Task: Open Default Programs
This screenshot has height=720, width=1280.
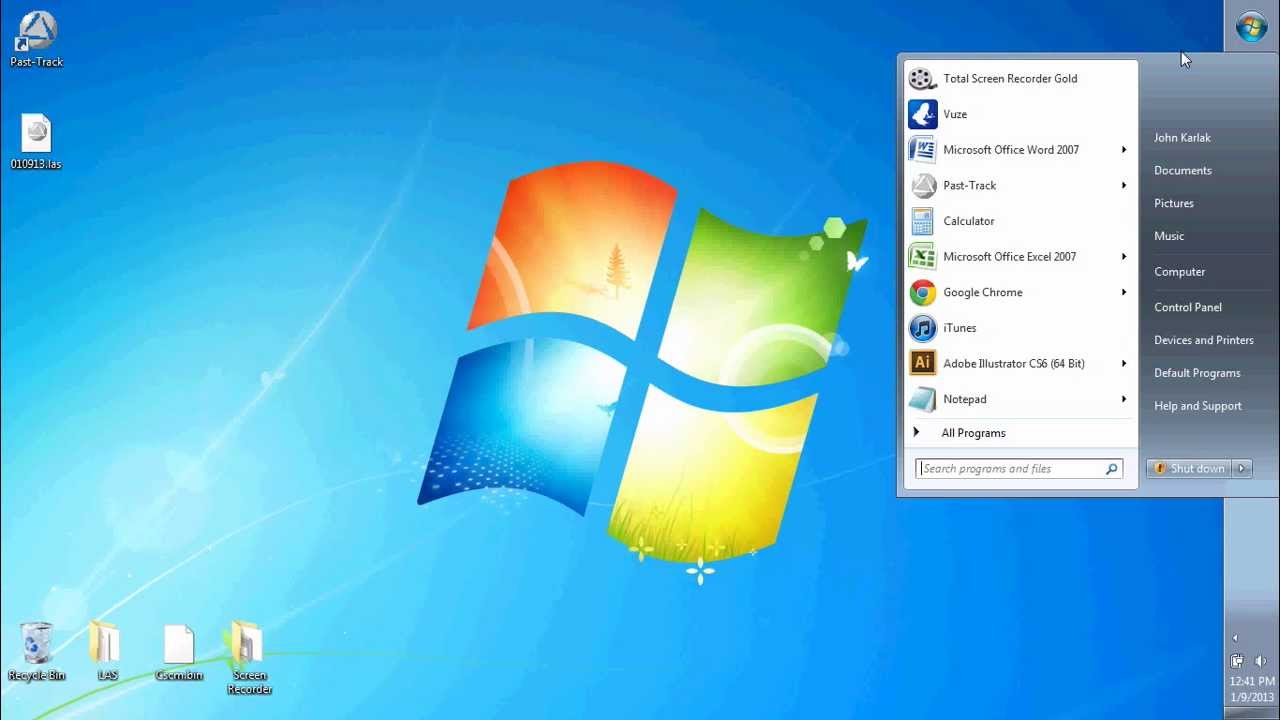Action: pyautogui.click(x=1197, y=374)
